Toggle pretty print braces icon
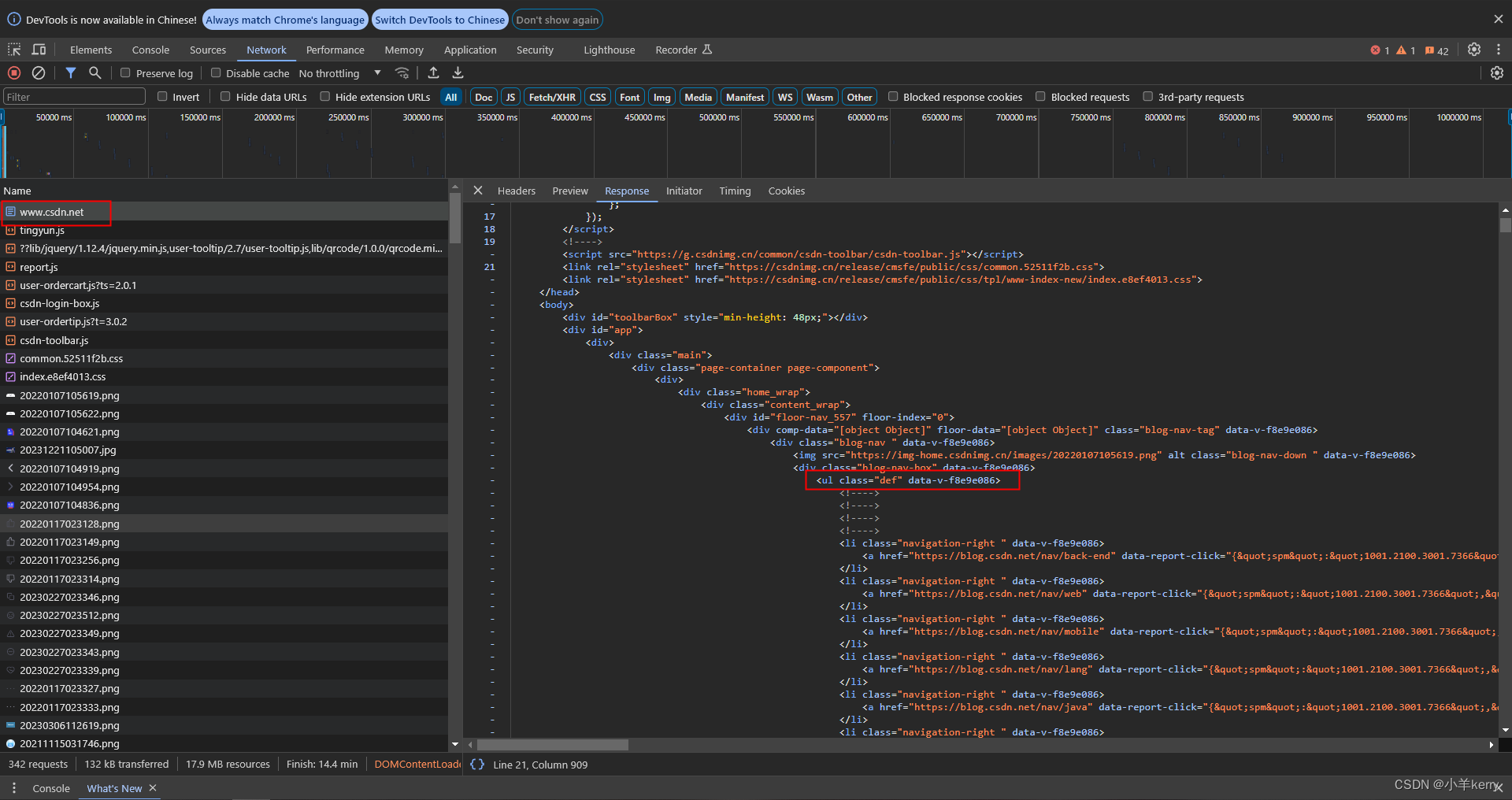 [477, 764]
